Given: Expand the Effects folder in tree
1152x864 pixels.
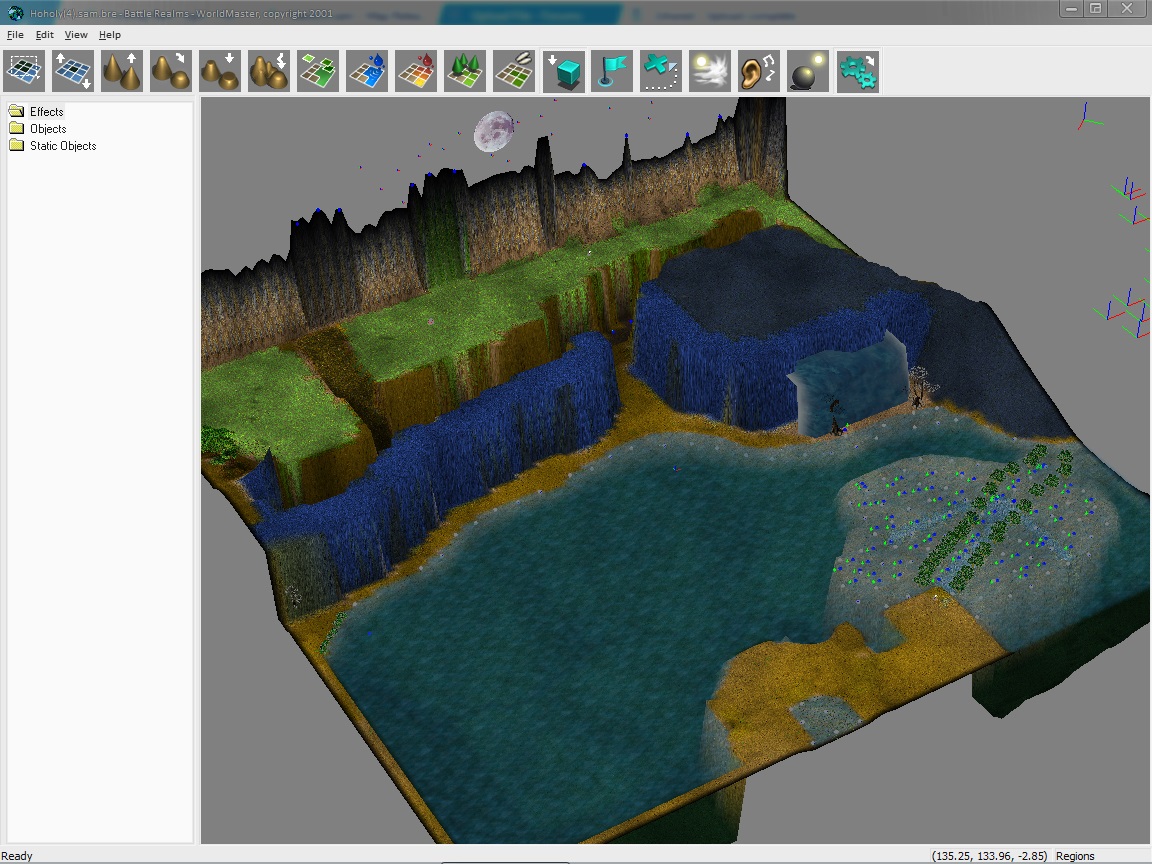Looking at the screenshot, I should point(46,112).
